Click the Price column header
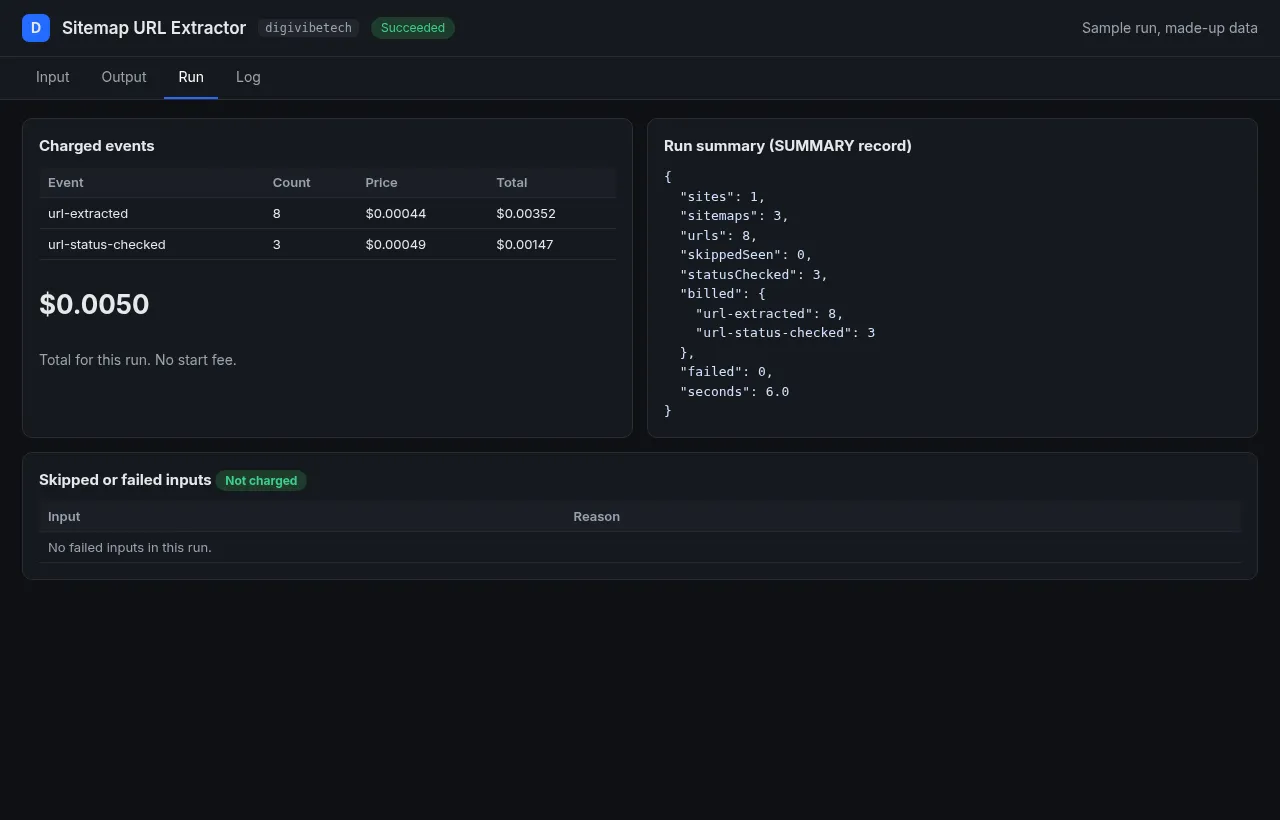Viewport: 1280px width, 820px height. coord(381,183)
